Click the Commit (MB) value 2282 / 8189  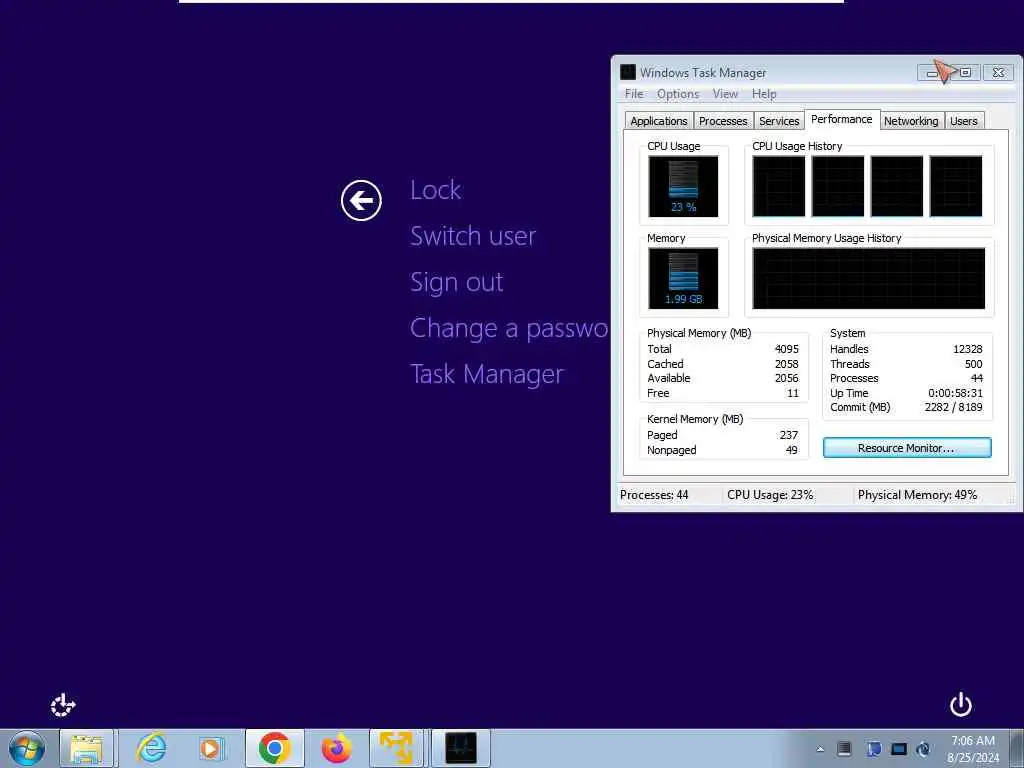click(953, 408)
